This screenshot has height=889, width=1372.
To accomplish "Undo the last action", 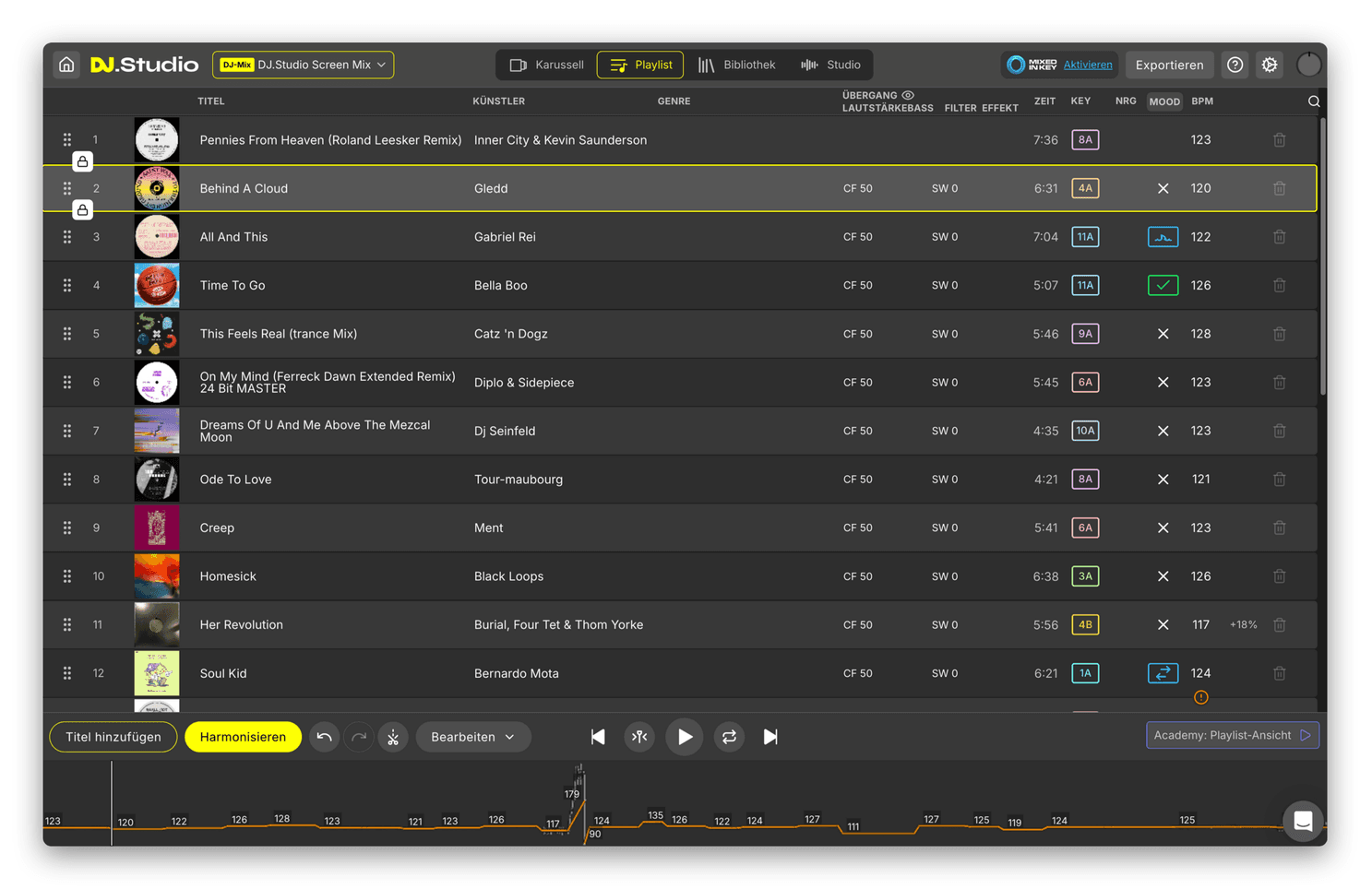I will click(324, 737).
